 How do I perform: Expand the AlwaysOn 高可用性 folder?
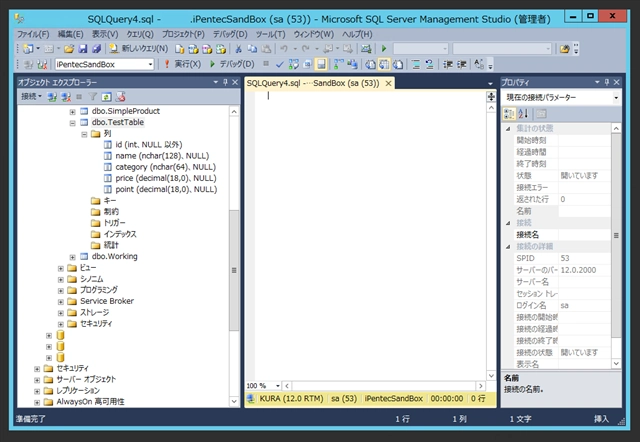pos(37,402)
